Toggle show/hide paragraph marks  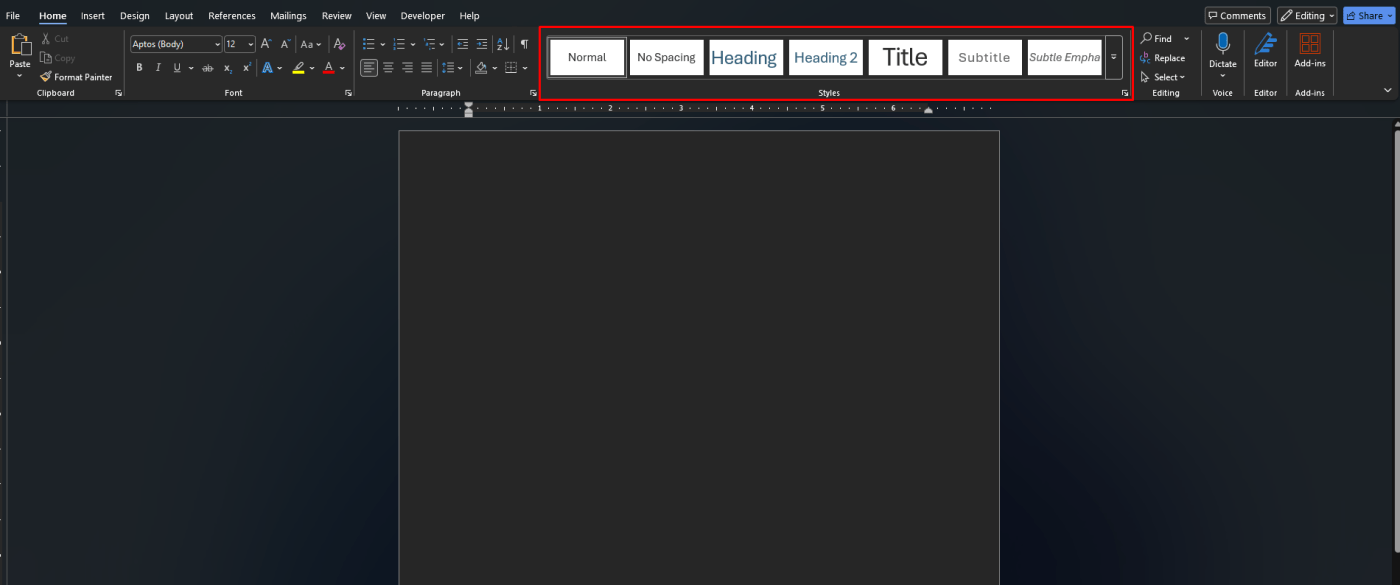[524, 44]
